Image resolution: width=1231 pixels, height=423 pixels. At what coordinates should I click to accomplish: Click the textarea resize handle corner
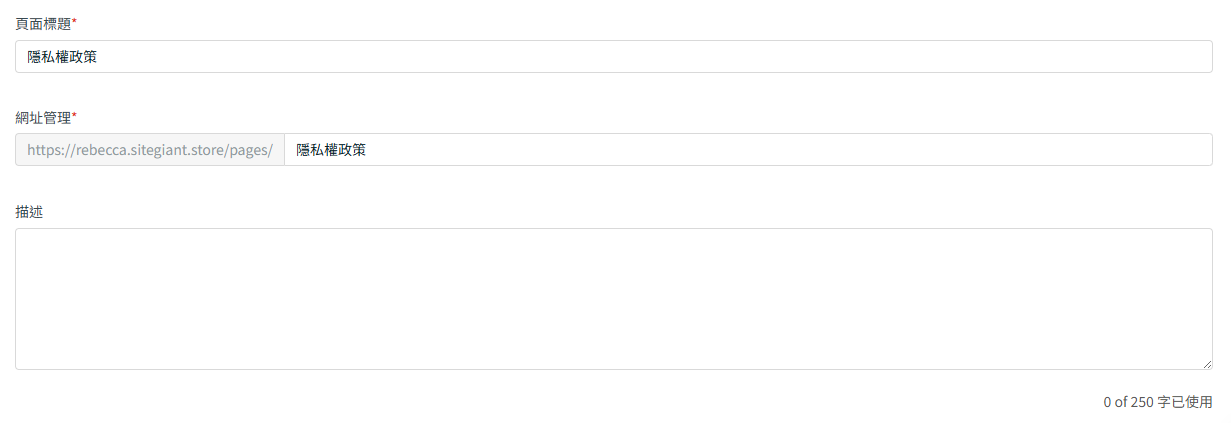(x=1207, y=365)
